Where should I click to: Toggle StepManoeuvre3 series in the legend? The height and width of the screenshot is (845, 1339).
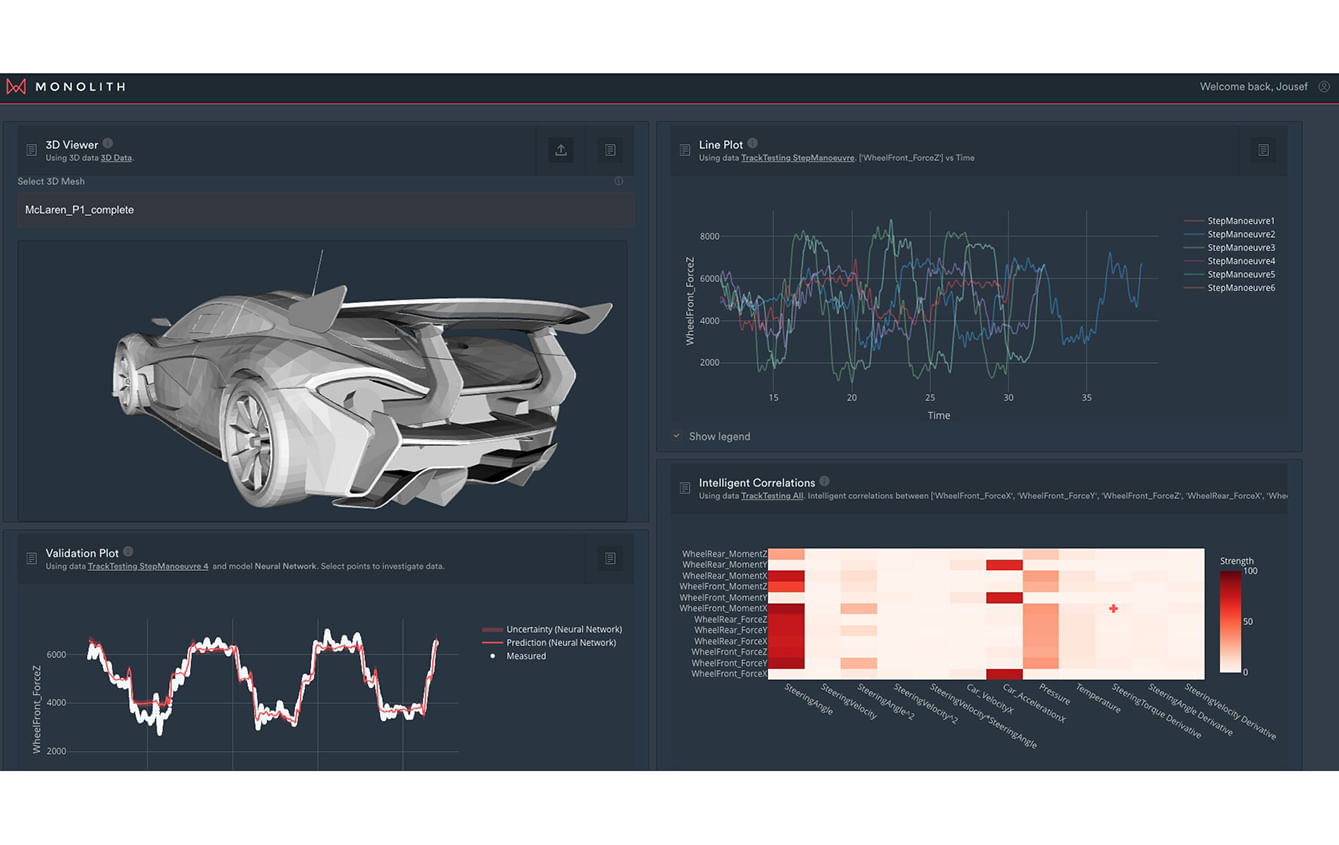[1240, 248]
